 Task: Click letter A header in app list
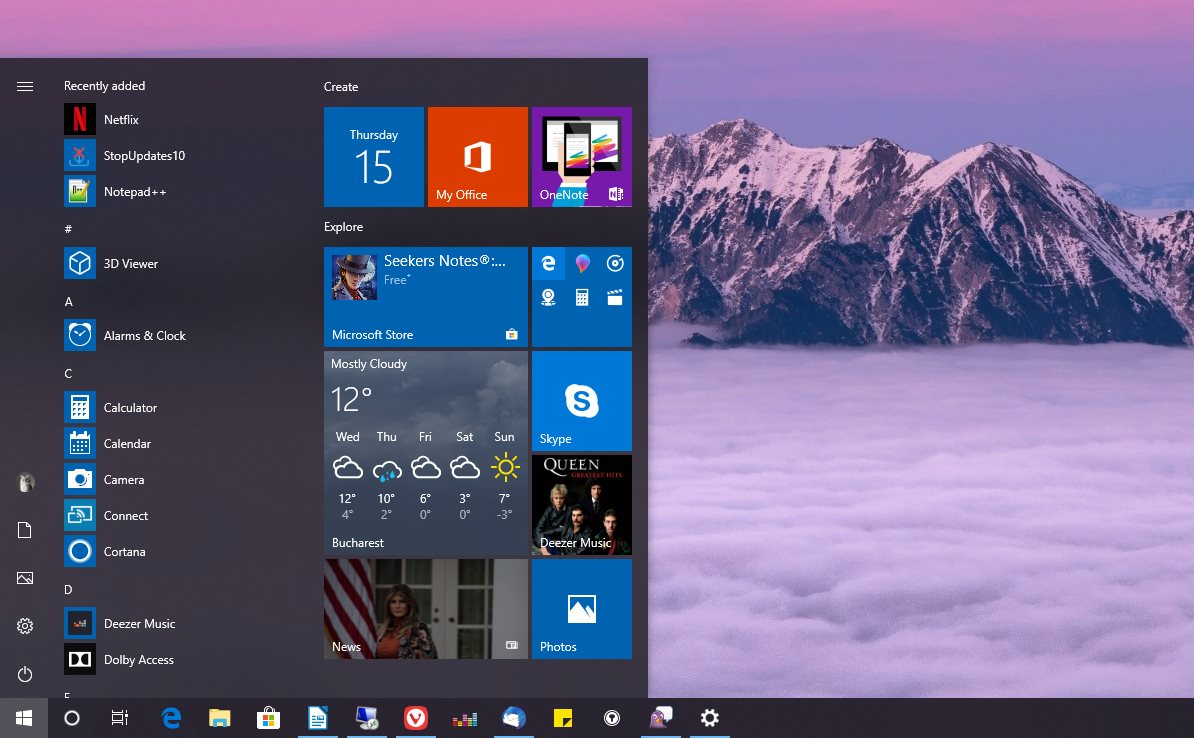point(69,302)
